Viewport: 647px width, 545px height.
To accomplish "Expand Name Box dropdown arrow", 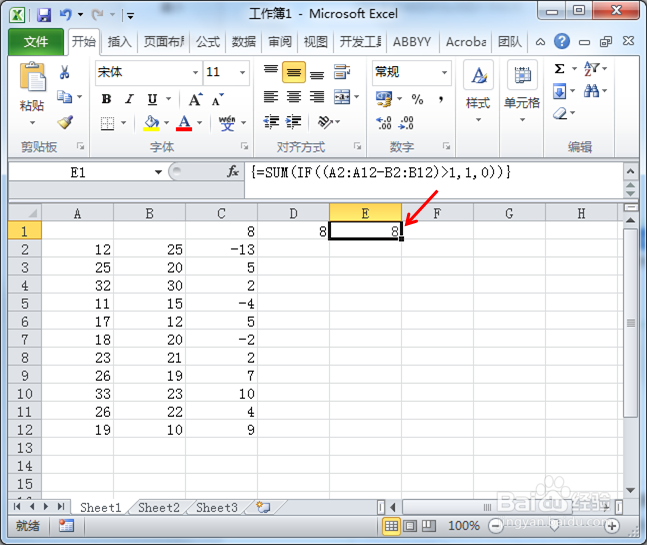I will click(x=158, y=172).
